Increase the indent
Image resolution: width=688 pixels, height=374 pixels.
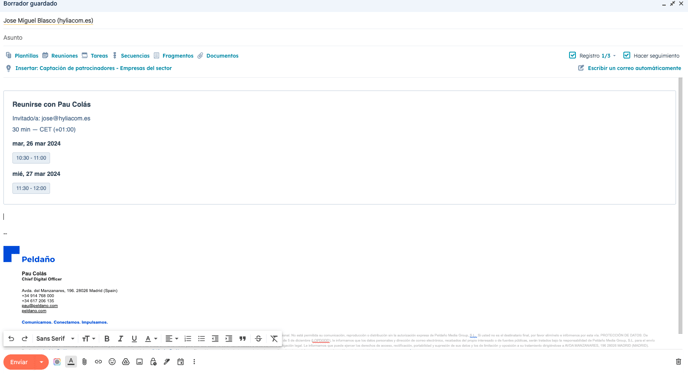click(x=229, y=338)
